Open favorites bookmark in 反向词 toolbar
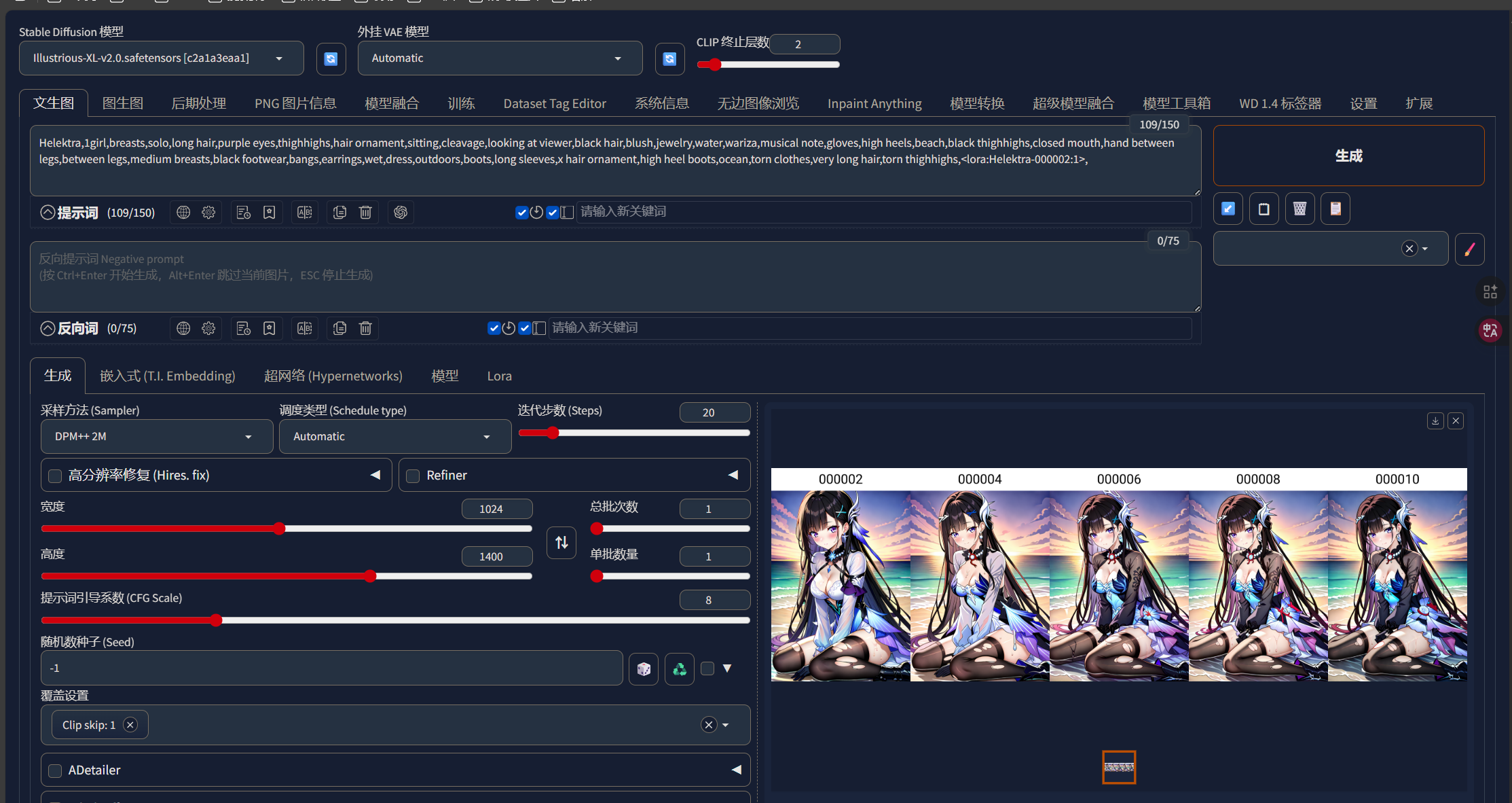Screen dimensions: 1512x803 [x=270, y=329]
